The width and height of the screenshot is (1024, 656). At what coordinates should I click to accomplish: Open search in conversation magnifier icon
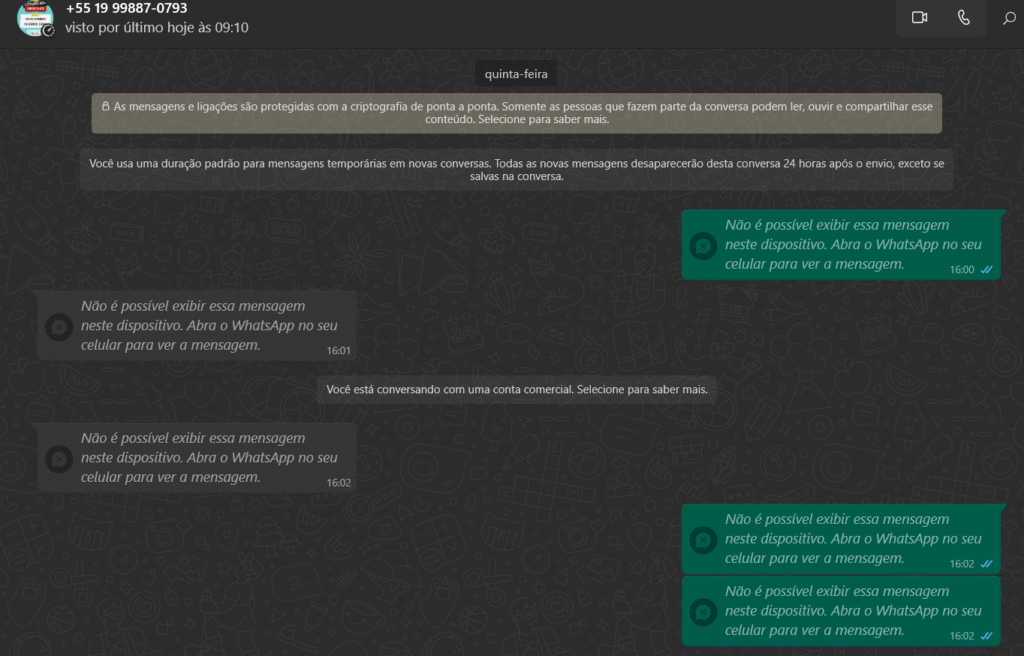[1009, 18]
